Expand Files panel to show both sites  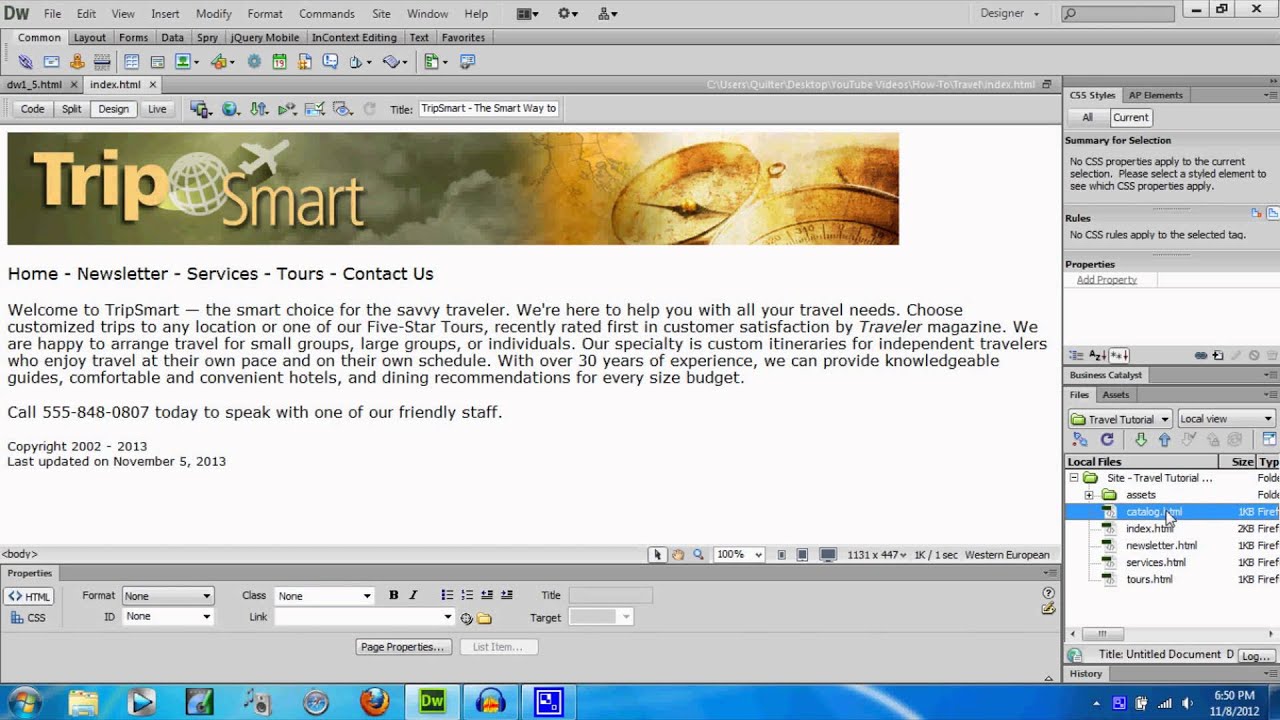coord(1269,440)
